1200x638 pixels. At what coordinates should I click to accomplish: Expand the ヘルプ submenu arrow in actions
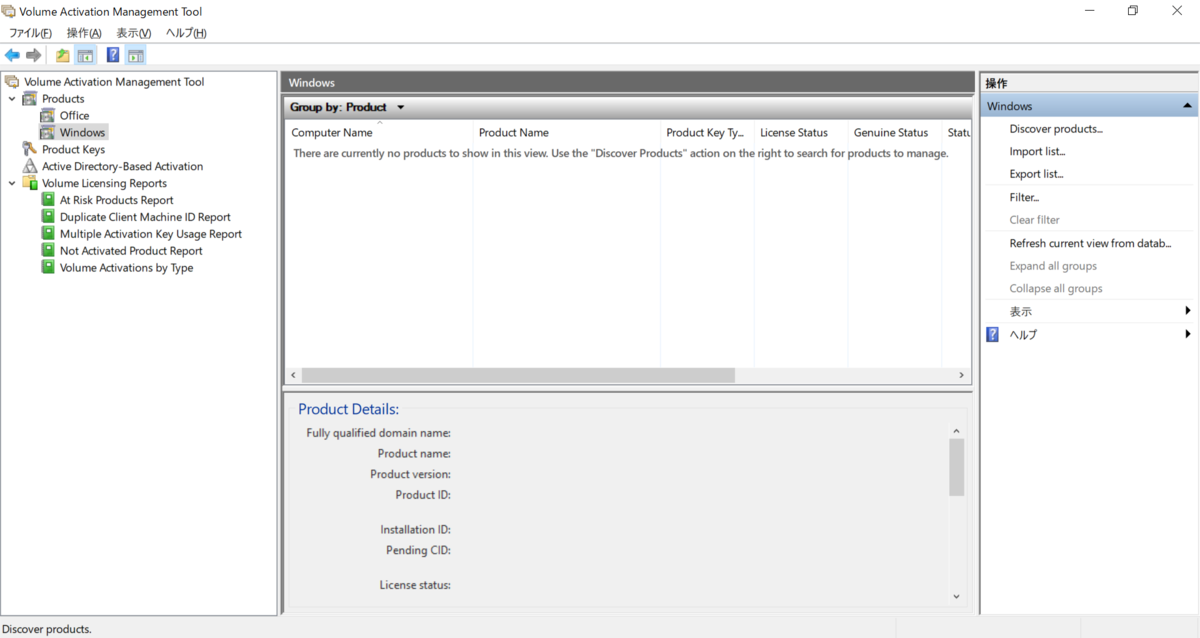(1188, 335)
